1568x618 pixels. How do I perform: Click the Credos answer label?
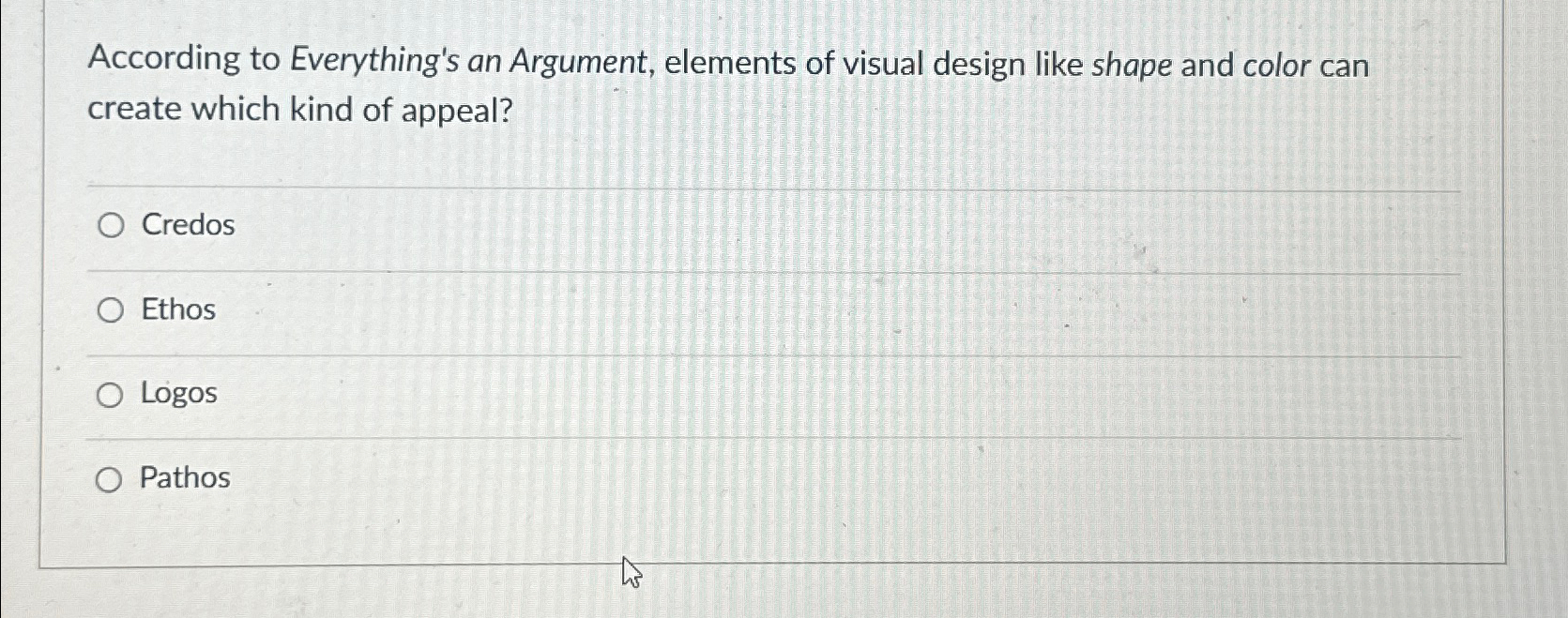click(x=186, y=225)
